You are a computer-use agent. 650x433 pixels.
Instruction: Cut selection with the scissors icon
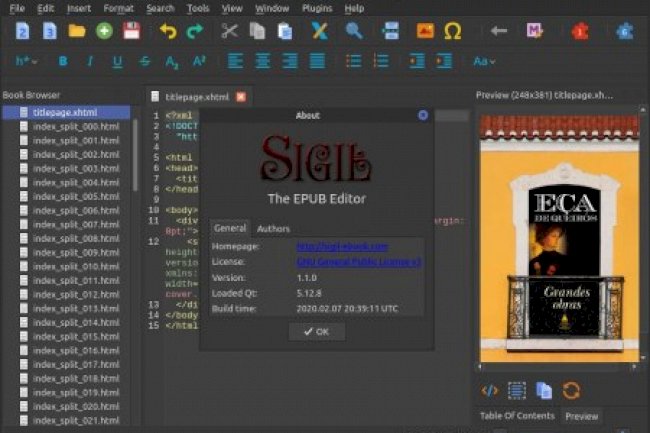pos(229,31)
